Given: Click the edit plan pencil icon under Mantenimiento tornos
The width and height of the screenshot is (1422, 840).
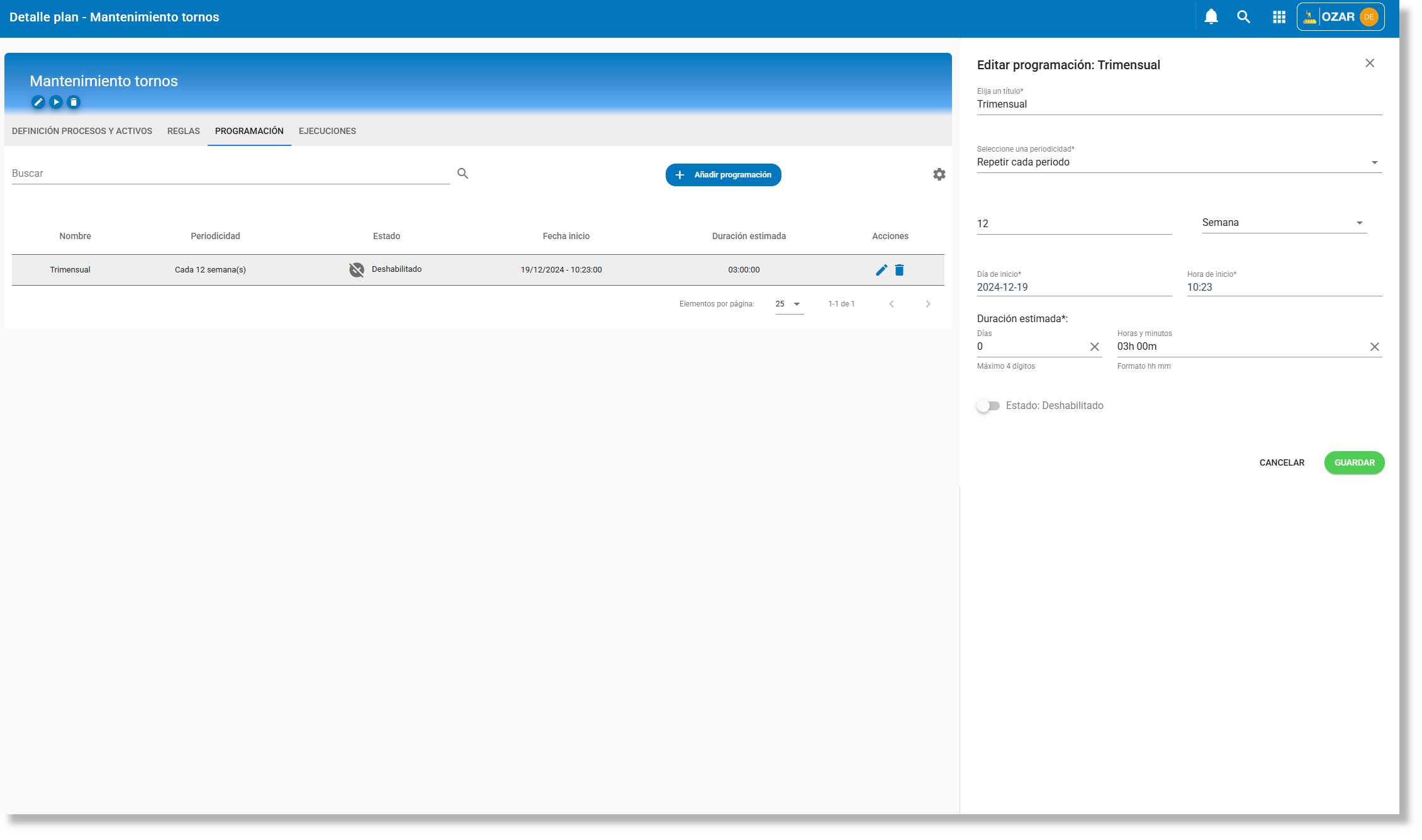Looking at the screenshot, I should pyautogui.click(x=38, y=102).
